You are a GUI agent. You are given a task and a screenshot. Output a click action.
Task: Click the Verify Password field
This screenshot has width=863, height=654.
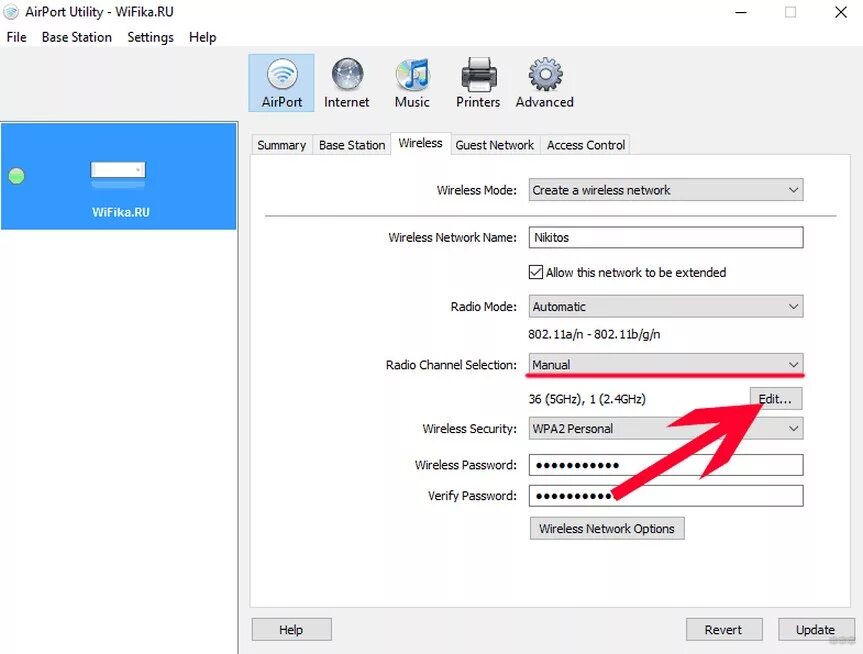pos(666,495)
